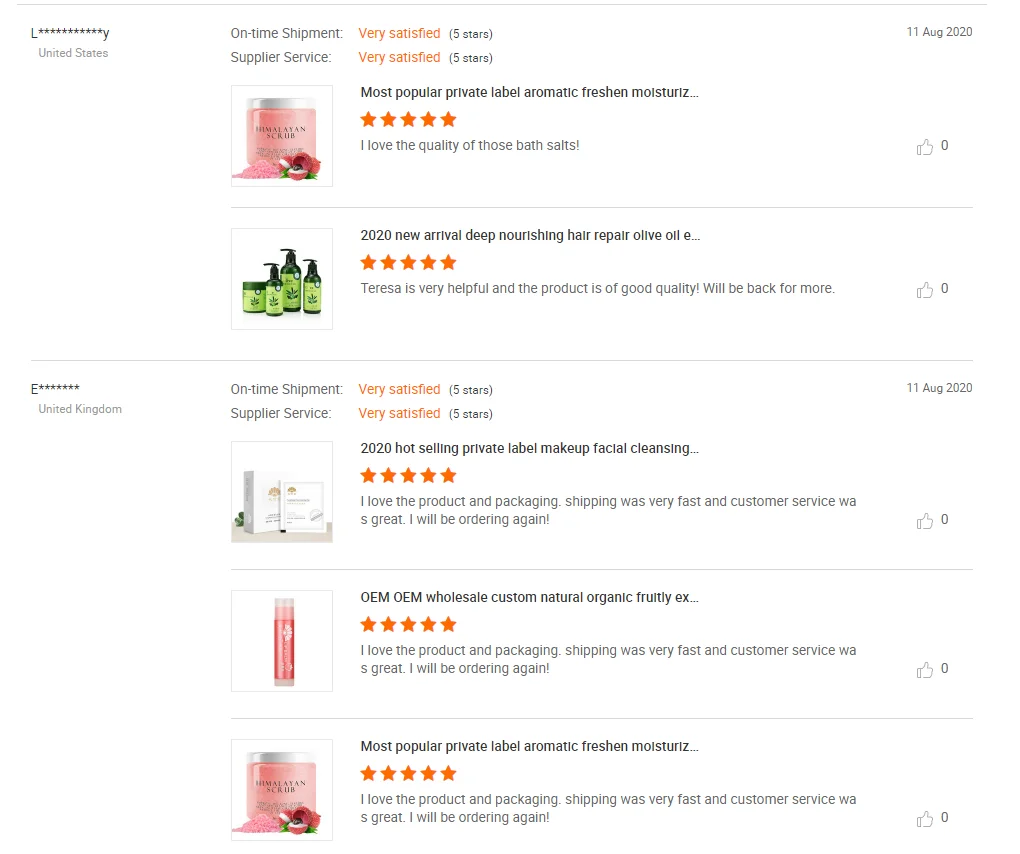Open "2020 new arrival deep nourishing hair repair" link

tap(530, 236)
